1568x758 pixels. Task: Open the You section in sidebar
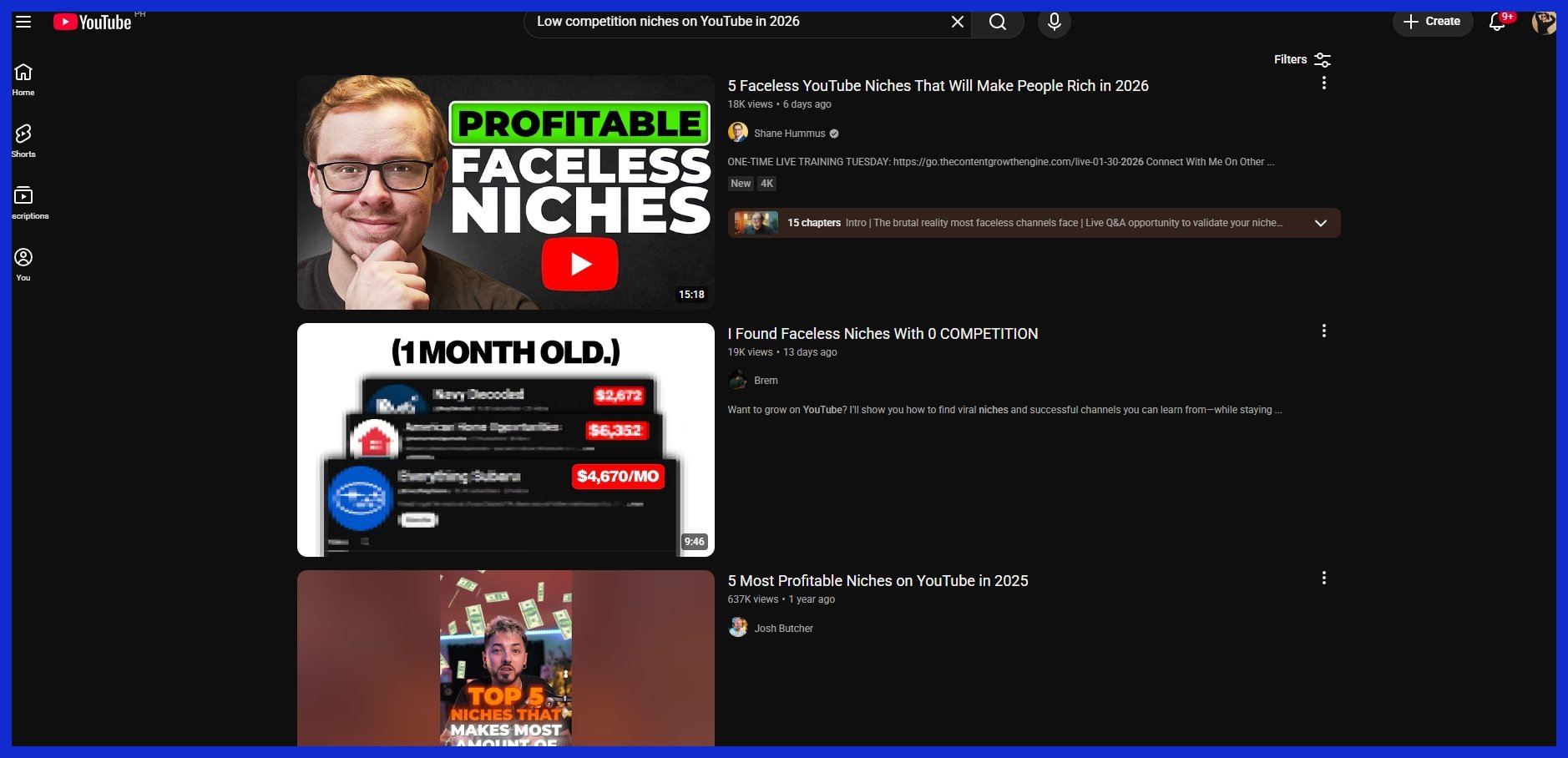pyautogui.click(x=23, y=264)
